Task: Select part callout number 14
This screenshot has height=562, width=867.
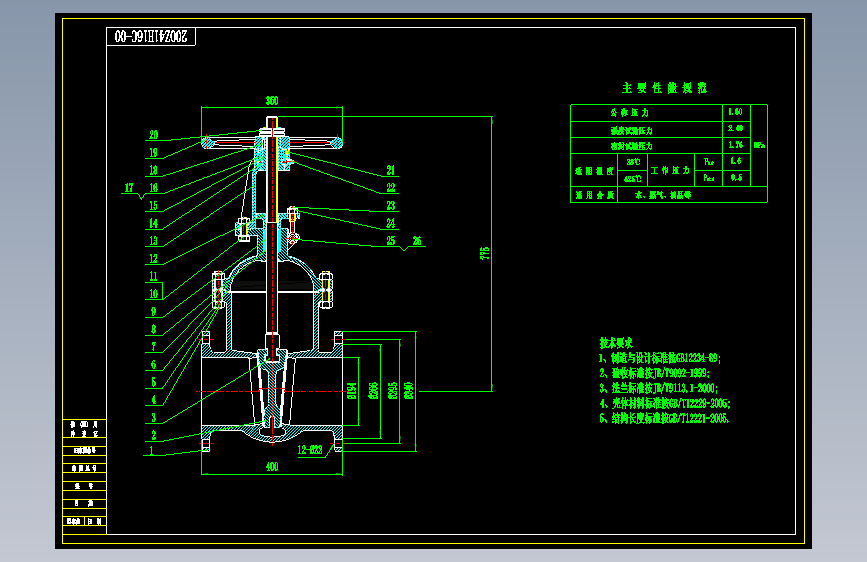Action: pos(154,223)
